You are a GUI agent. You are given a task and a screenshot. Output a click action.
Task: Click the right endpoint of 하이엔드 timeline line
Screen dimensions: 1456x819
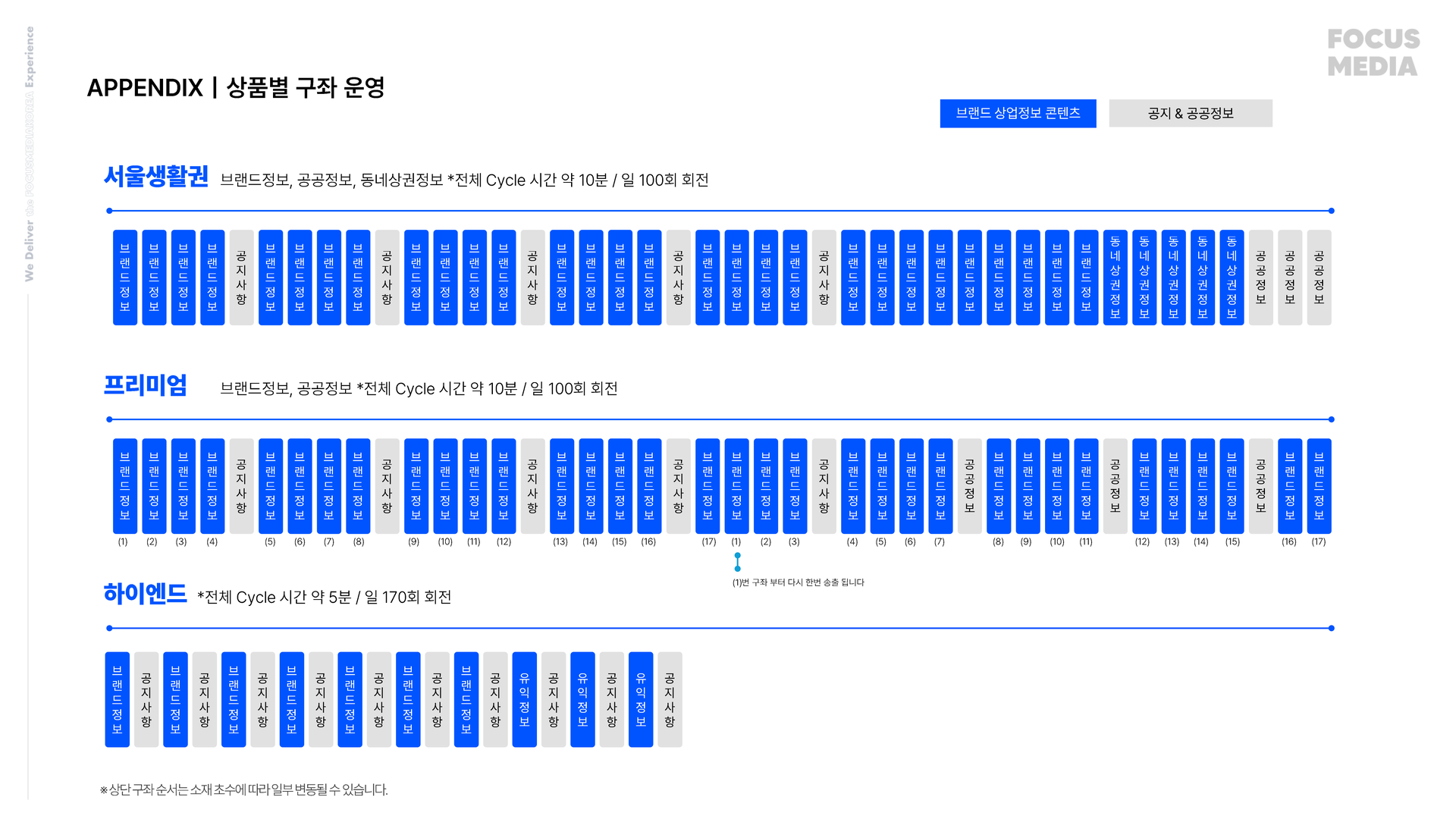pyautogui.click(x=1332, y=628)
